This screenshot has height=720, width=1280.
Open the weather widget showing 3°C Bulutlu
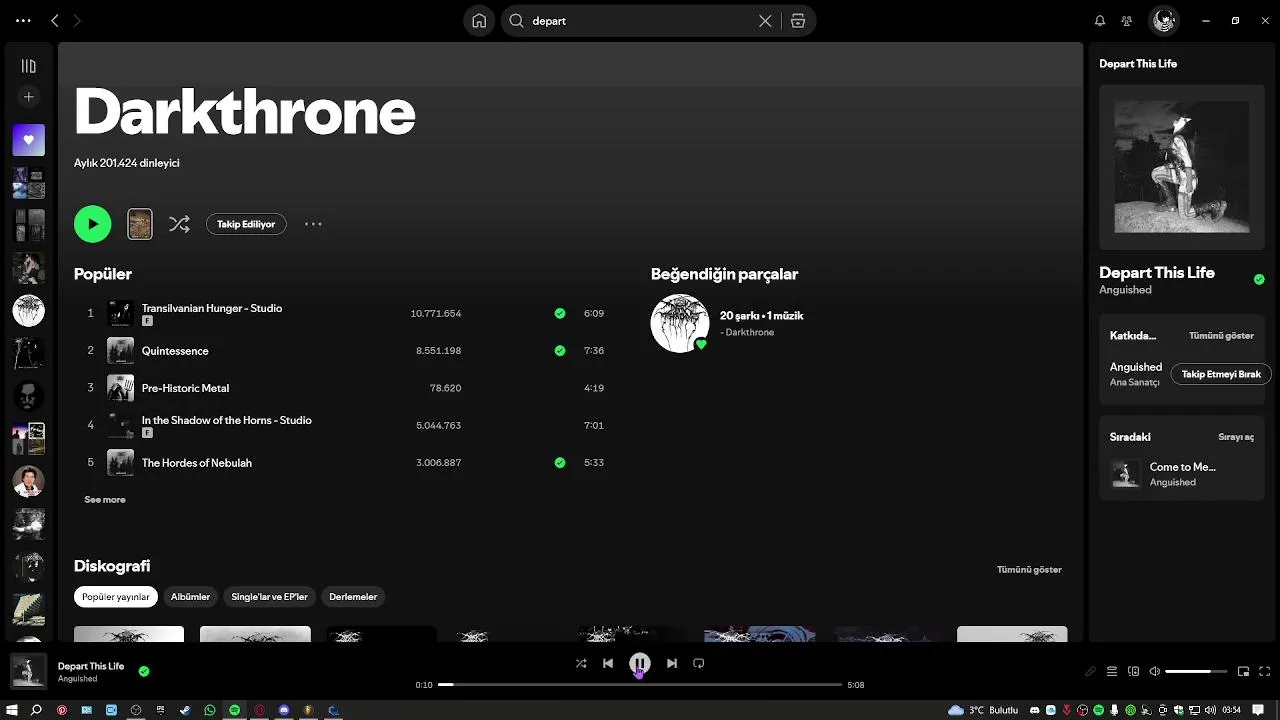coord(984,710)
